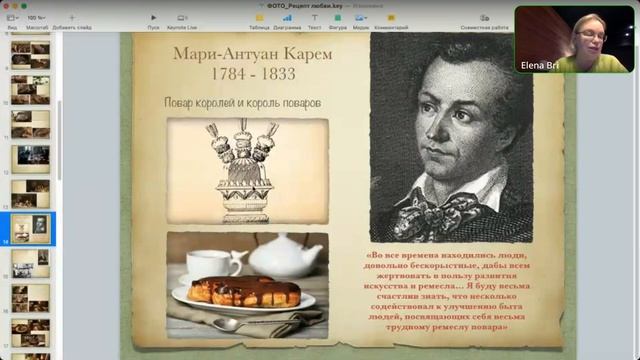Select slide 9 thumbnail in the navigator
Screen dimensions: 640x360
pyautogui.click(x=31, y=55)
